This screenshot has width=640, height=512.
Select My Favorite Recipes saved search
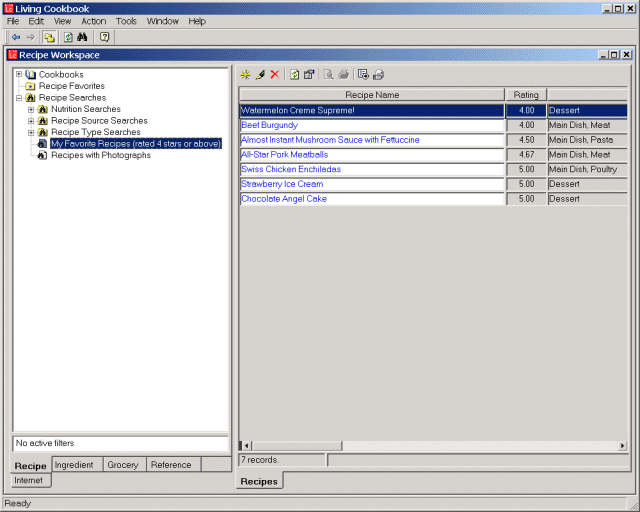(136, 144)
